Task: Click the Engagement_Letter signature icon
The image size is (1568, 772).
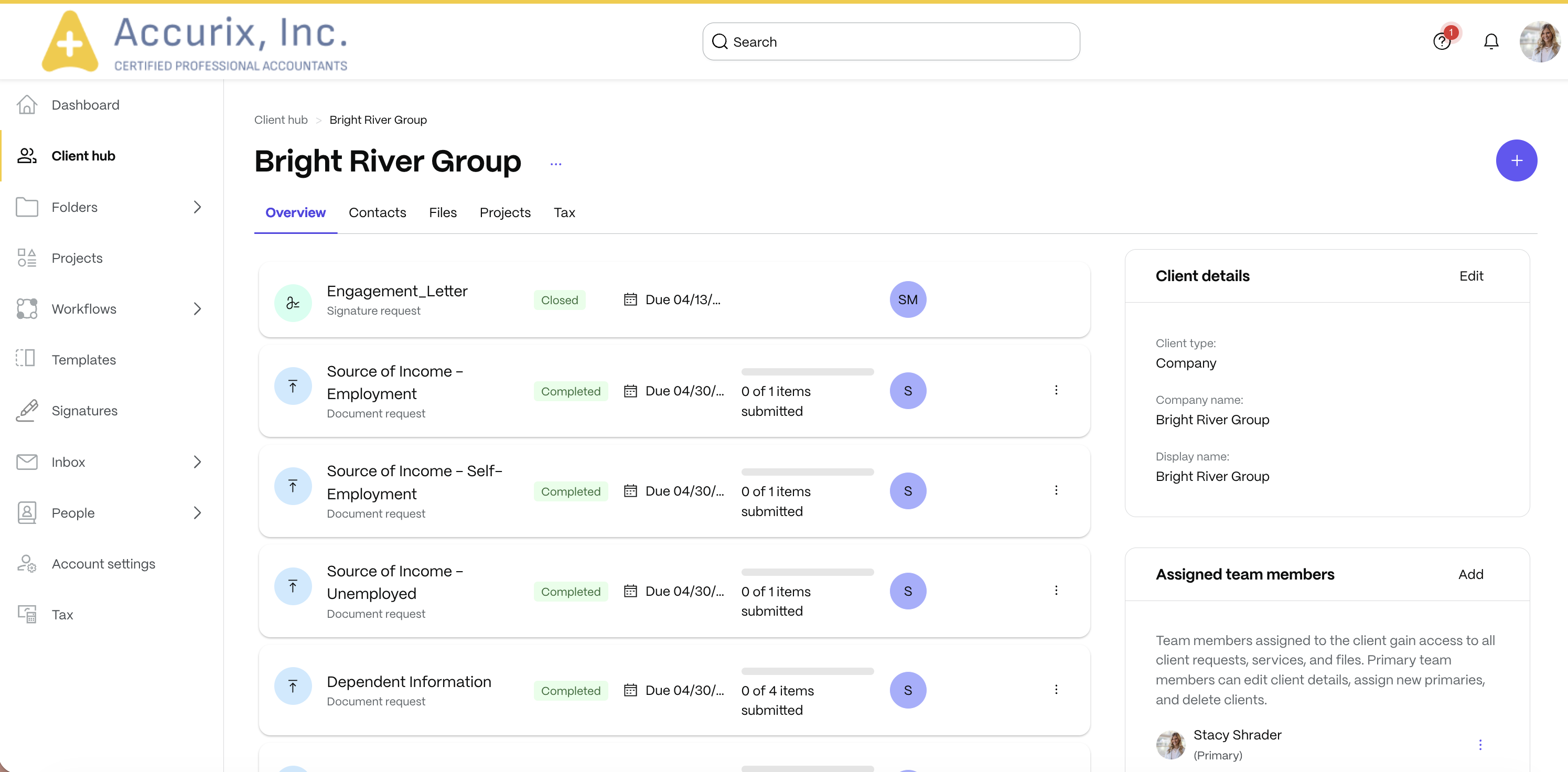Action: point(293,303)
